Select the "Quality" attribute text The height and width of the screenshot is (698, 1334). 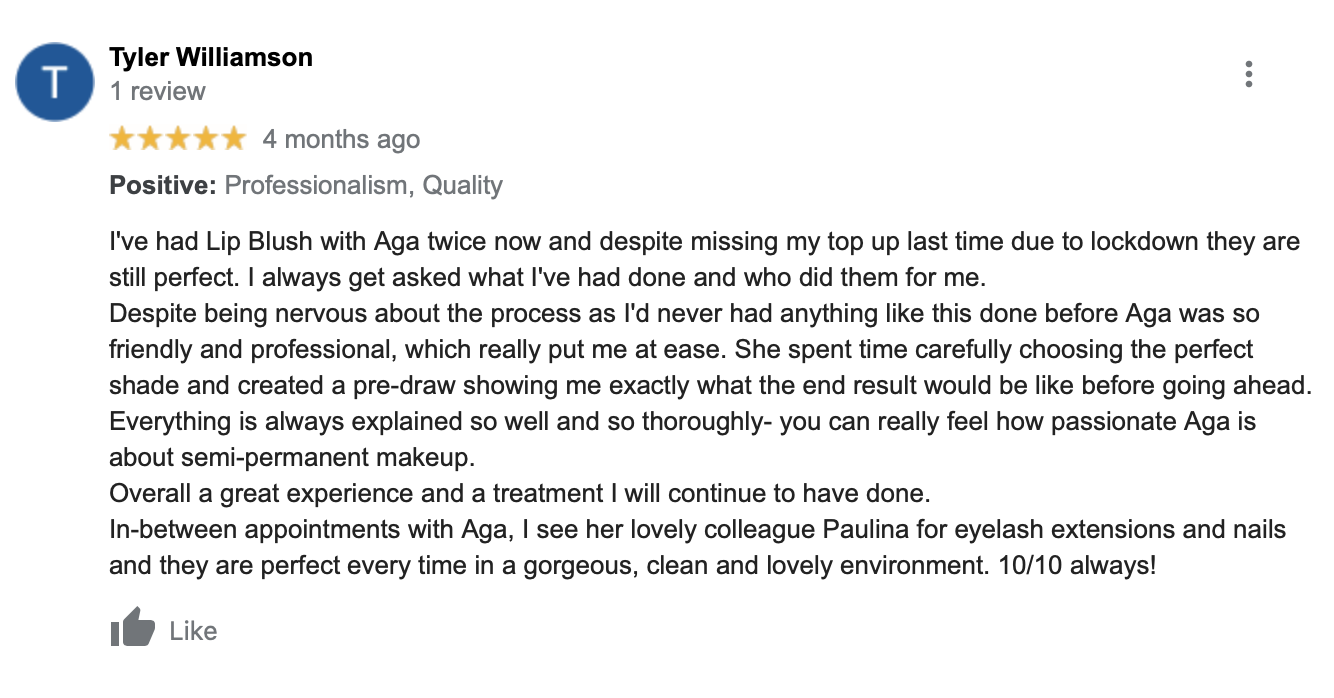pyautogui.click(x=462, y=186)
